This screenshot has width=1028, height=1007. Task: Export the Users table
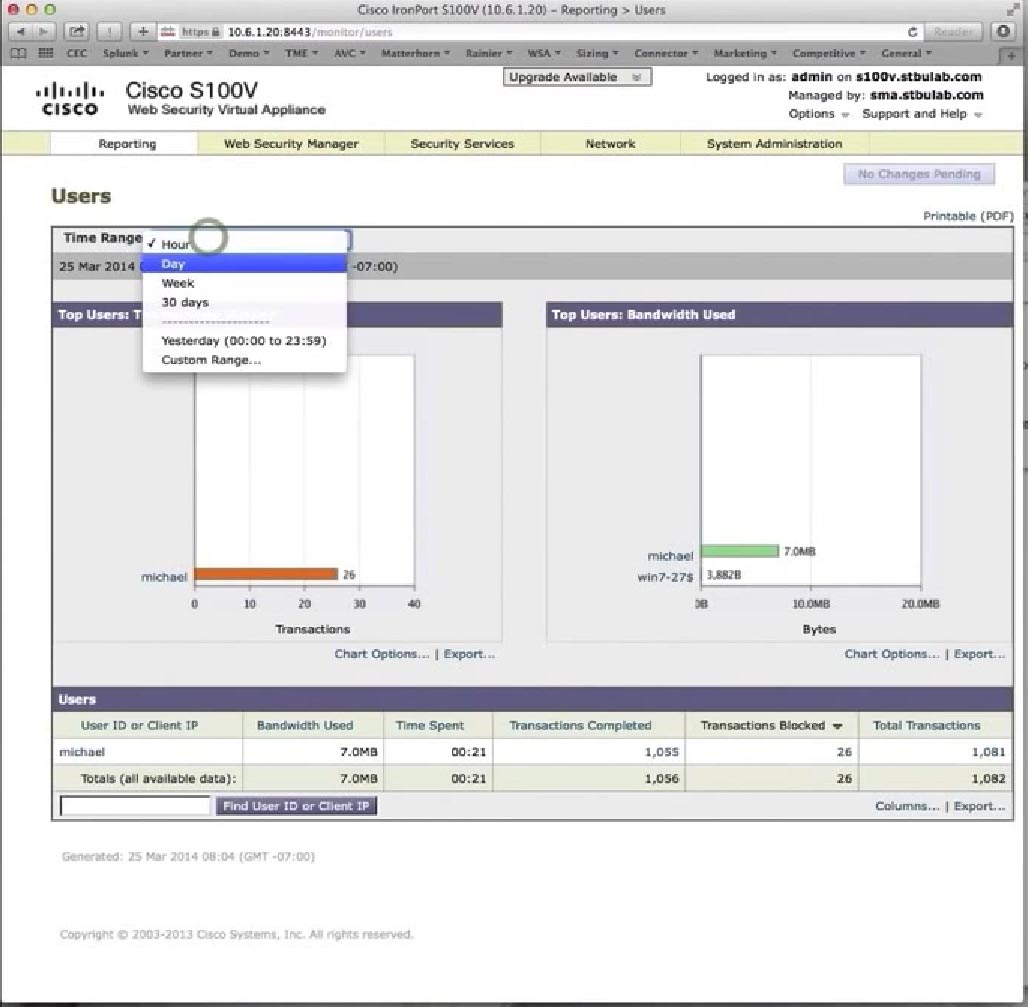(979, 806)
